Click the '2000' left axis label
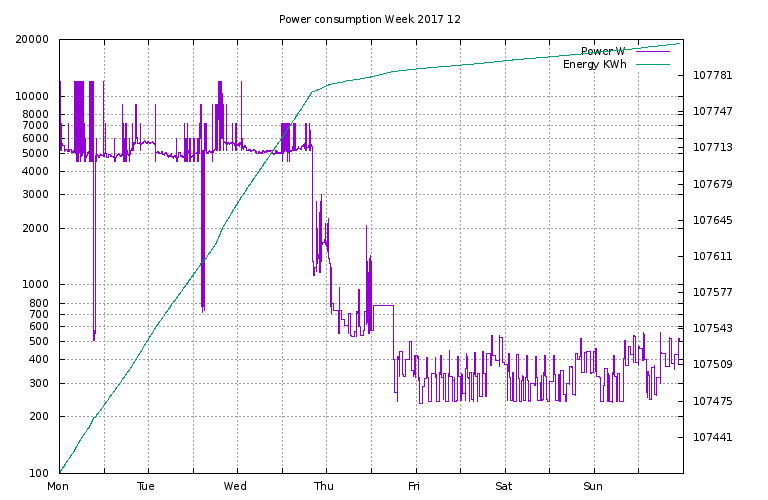768x500 pixels. 35,228
